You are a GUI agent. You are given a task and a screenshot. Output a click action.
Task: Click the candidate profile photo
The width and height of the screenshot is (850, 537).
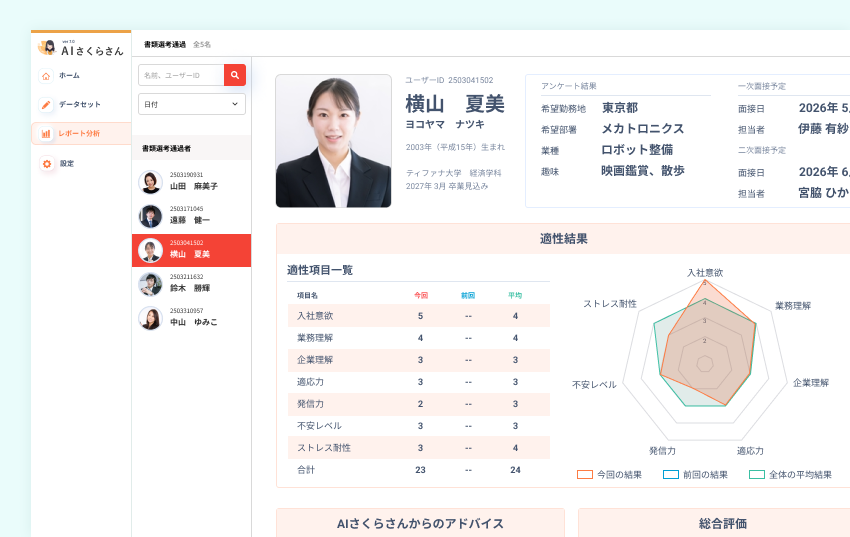[333, 141]
